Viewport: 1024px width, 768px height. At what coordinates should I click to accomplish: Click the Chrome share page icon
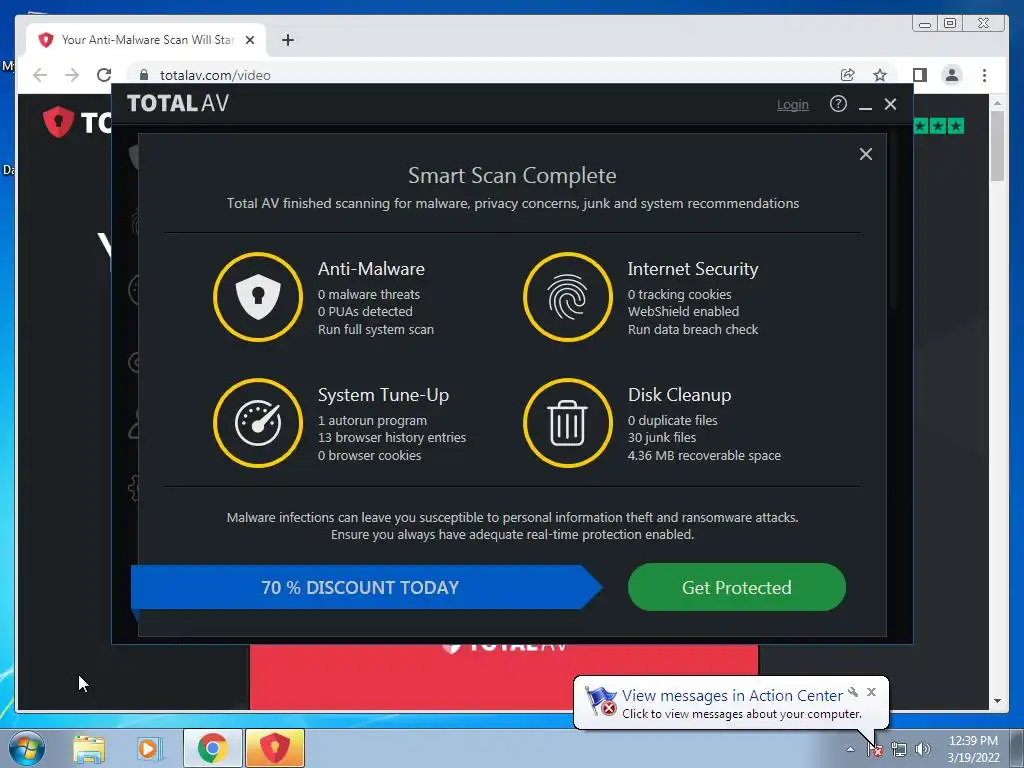pos(848,75)
